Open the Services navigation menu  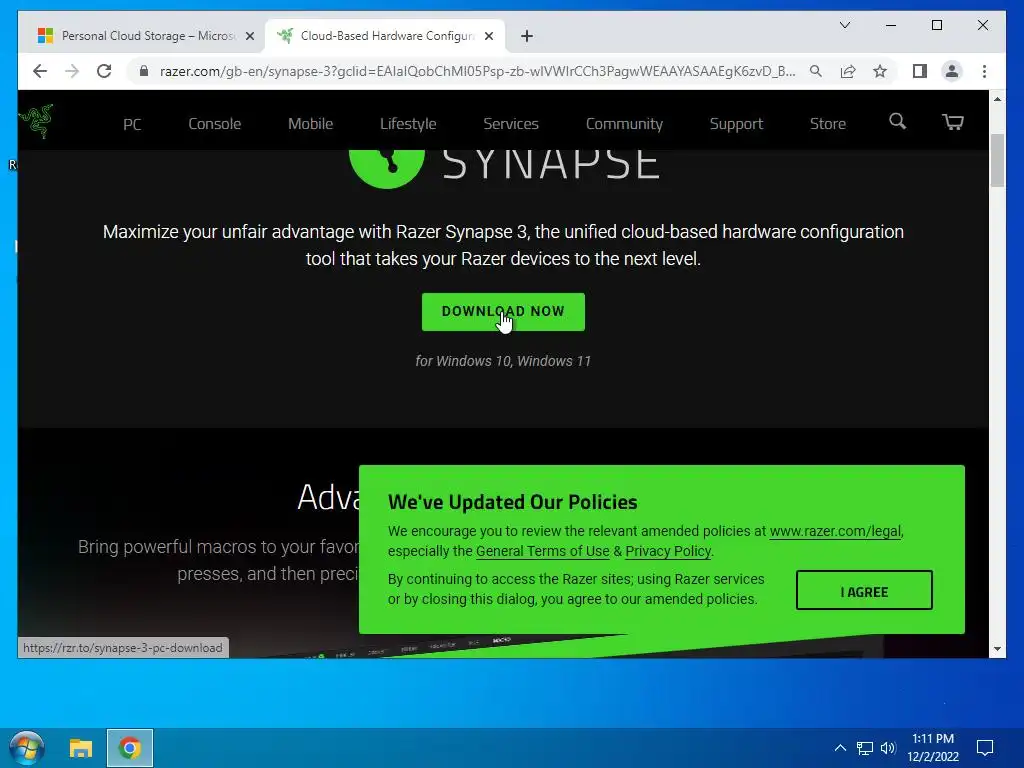click(511, 124)
